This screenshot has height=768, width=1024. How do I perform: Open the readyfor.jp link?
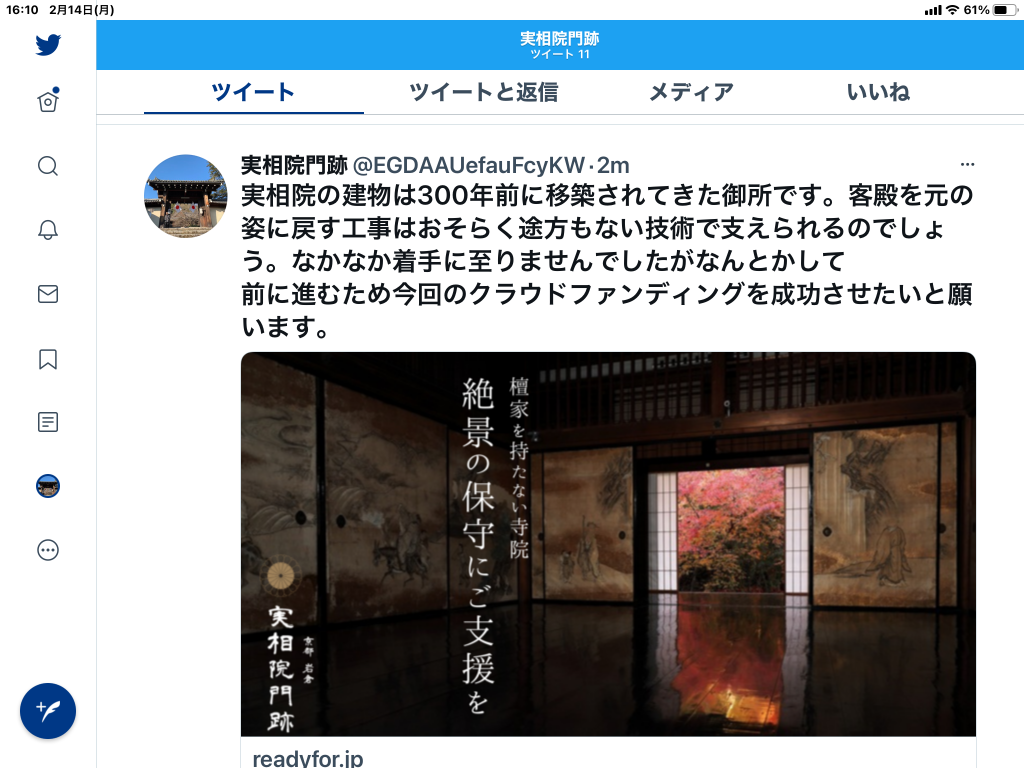[308, 758]
